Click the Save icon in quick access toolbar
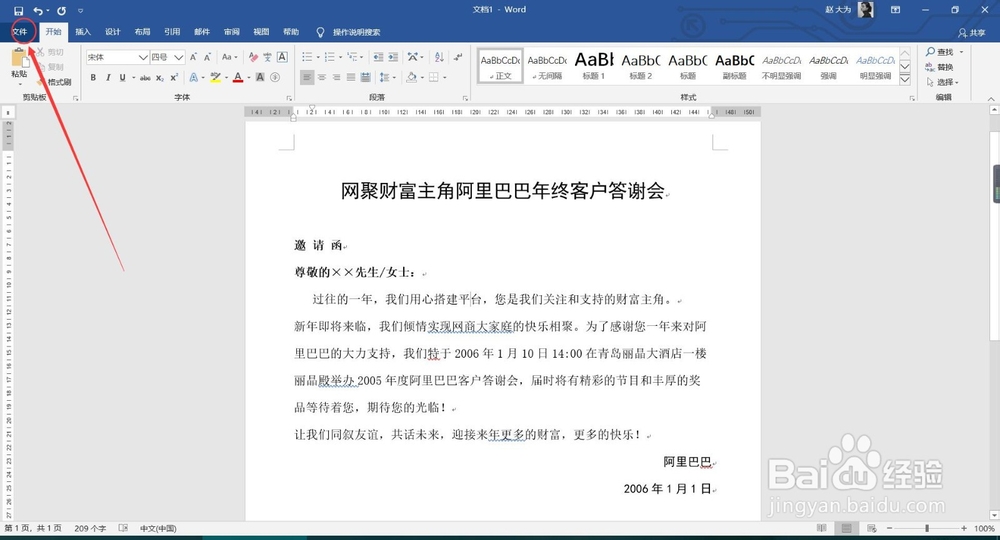Viewport: 1000px width, 540px height. pos(18,10)
